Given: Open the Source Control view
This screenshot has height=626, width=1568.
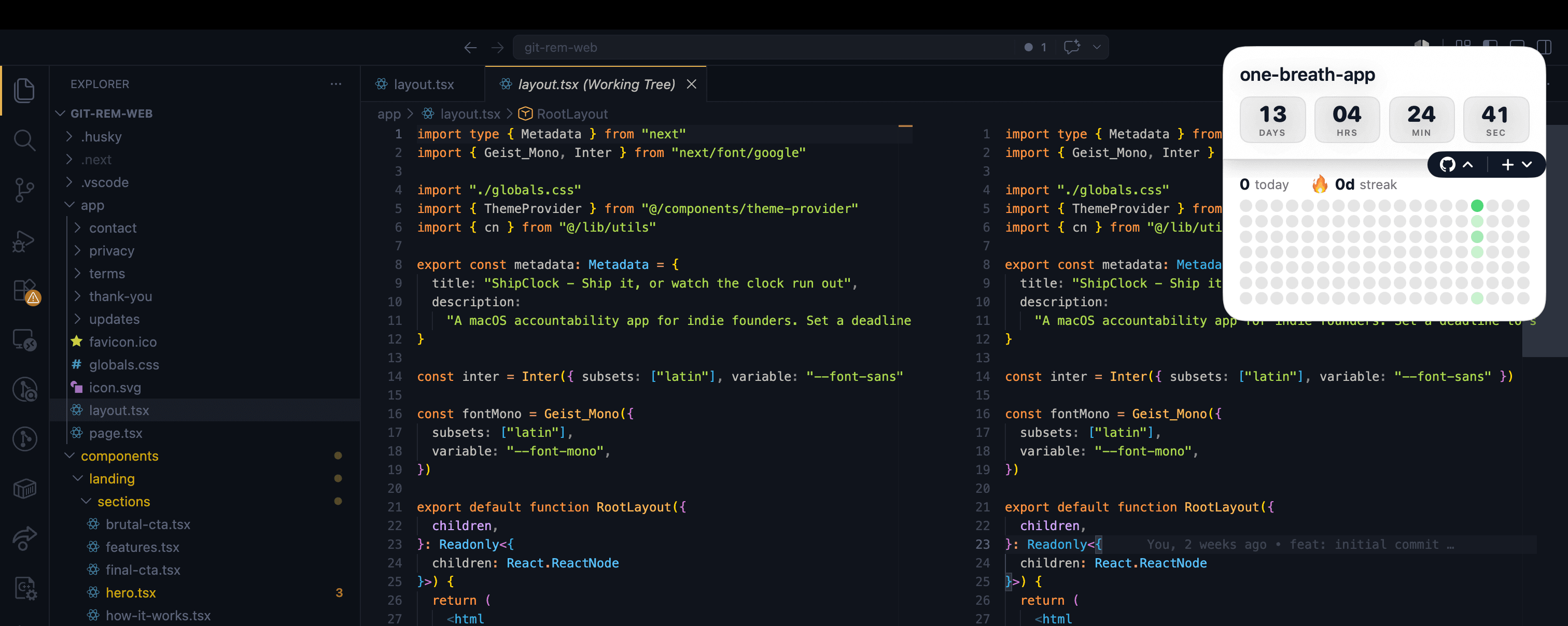Looking at the screenshot, I should tap(24, 190).
